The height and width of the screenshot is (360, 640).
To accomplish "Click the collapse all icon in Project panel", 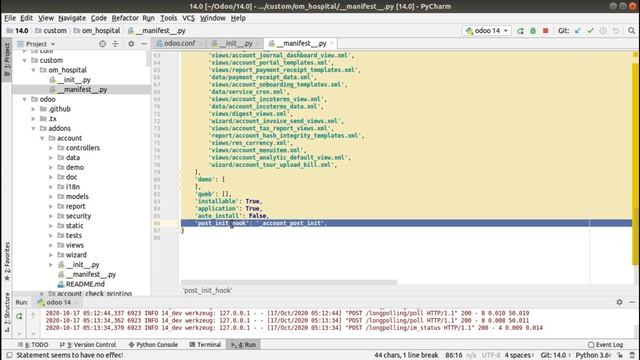I will pyautogui.click(x=115, y=44).
